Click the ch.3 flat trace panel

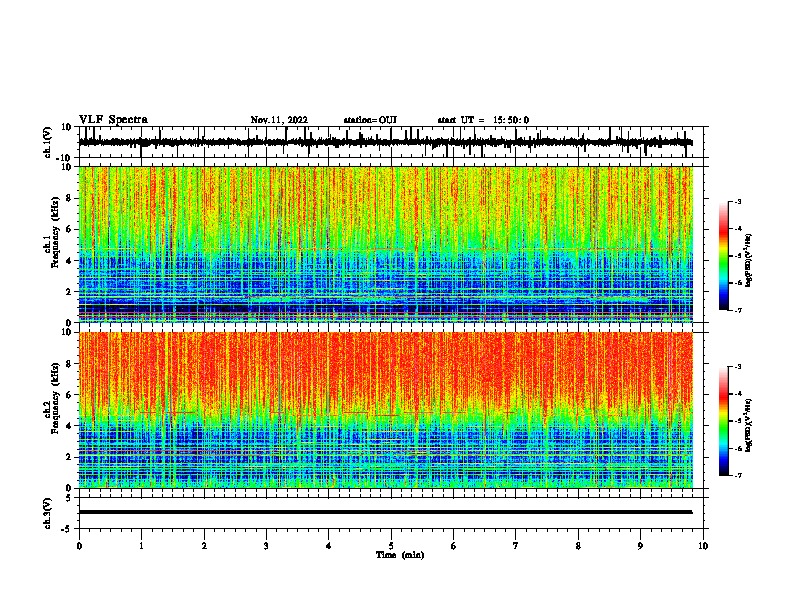[x=391, y=513]
